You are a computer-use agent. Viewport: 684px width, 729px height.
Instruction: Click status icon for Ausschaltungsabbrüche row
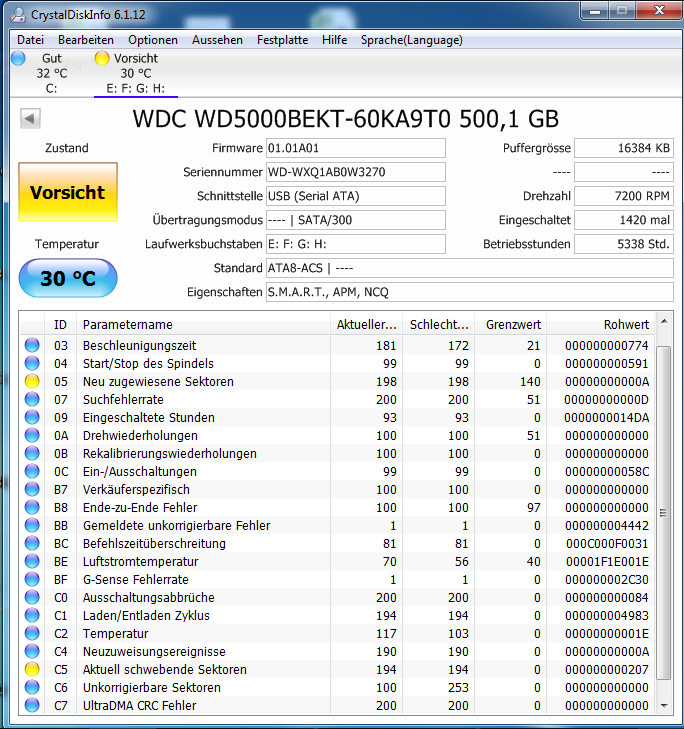point(32,597)
